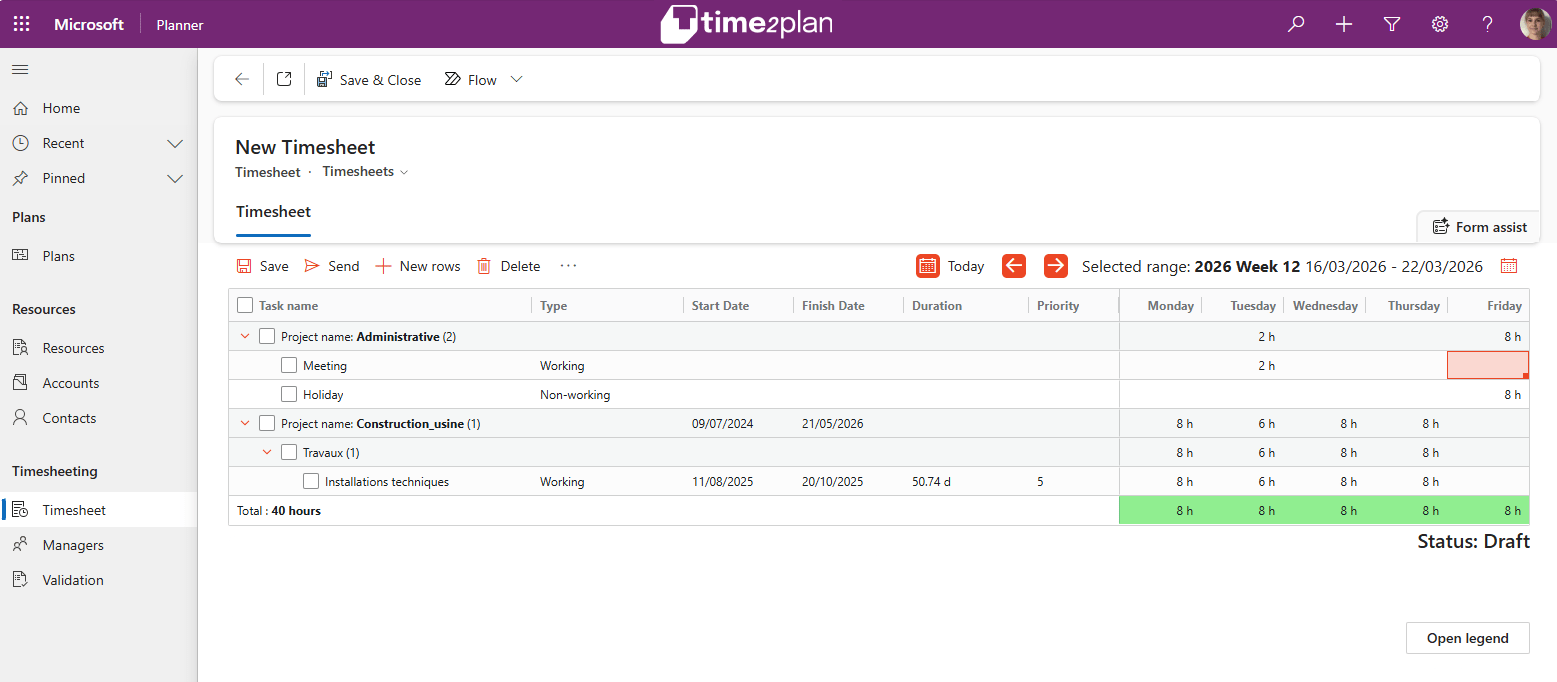This screenshot has height=682, width=1557.
Task: Collapse the Administrative project group
Action: click(x=245, y=337)
